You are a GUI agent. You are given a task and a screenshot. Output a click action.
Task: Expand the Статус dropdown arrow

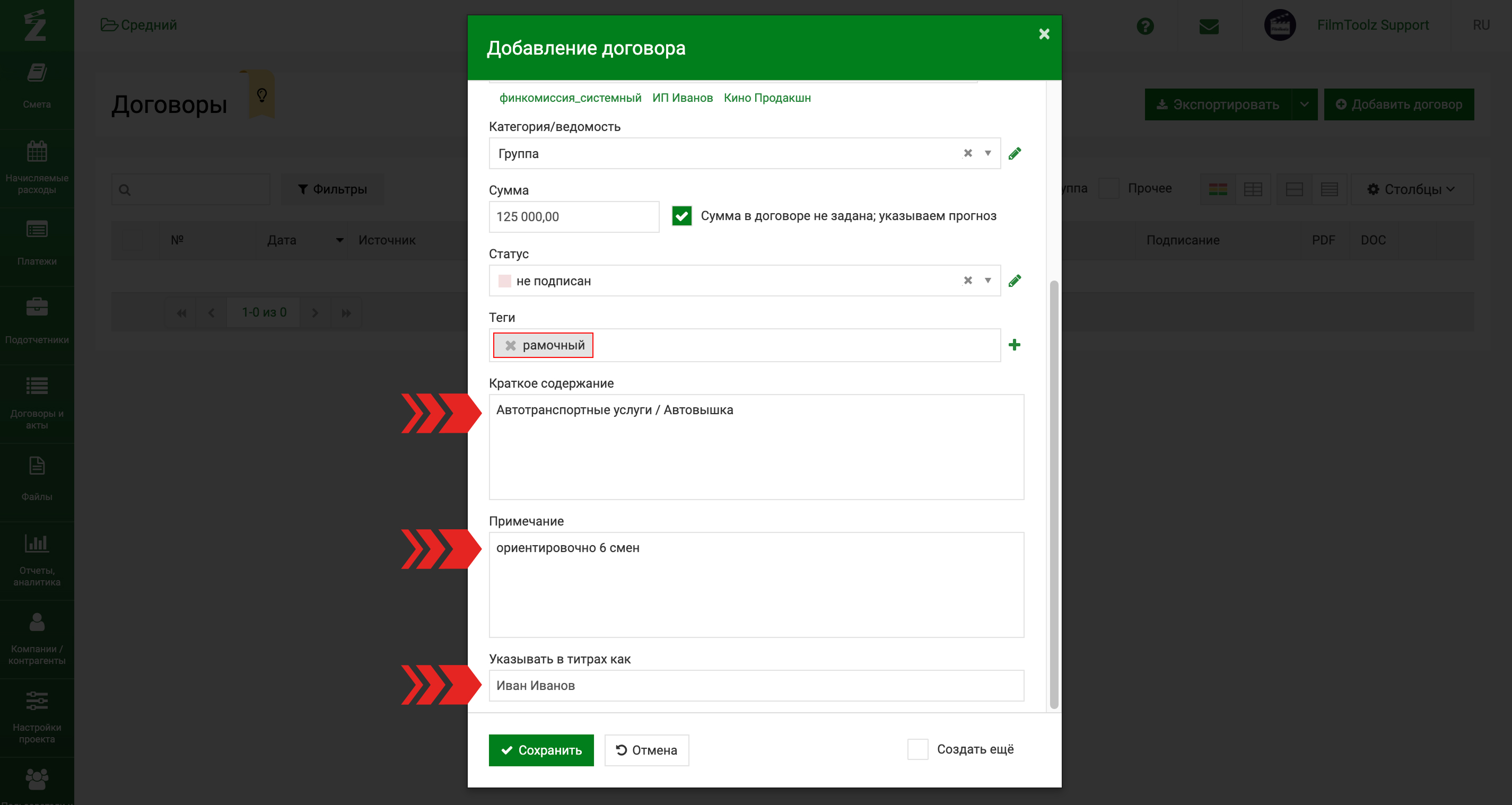988,281
